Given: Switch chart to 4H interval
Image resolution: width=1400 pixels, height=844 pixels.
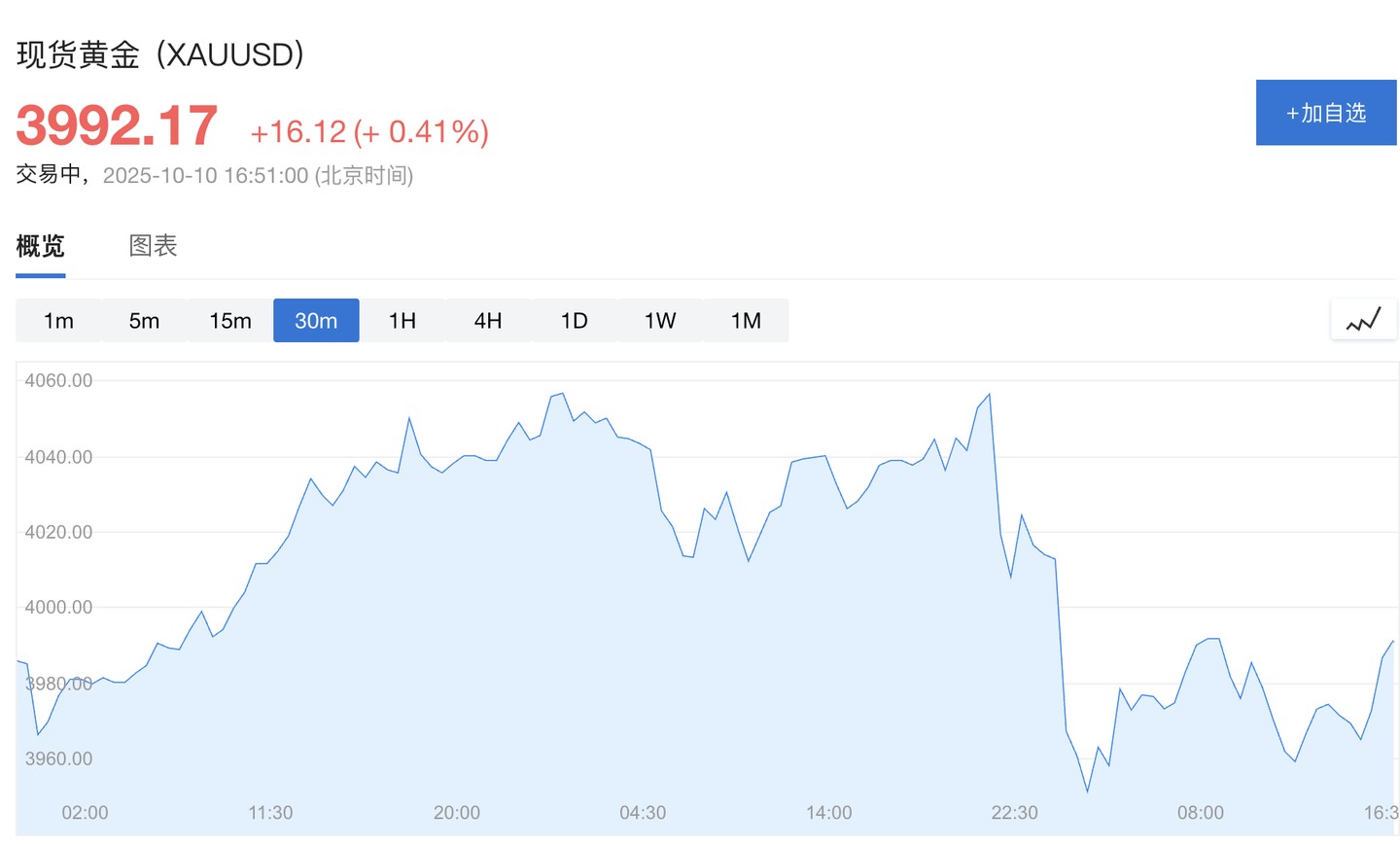Looking at the screenshot, I should [x=488, y=321].
